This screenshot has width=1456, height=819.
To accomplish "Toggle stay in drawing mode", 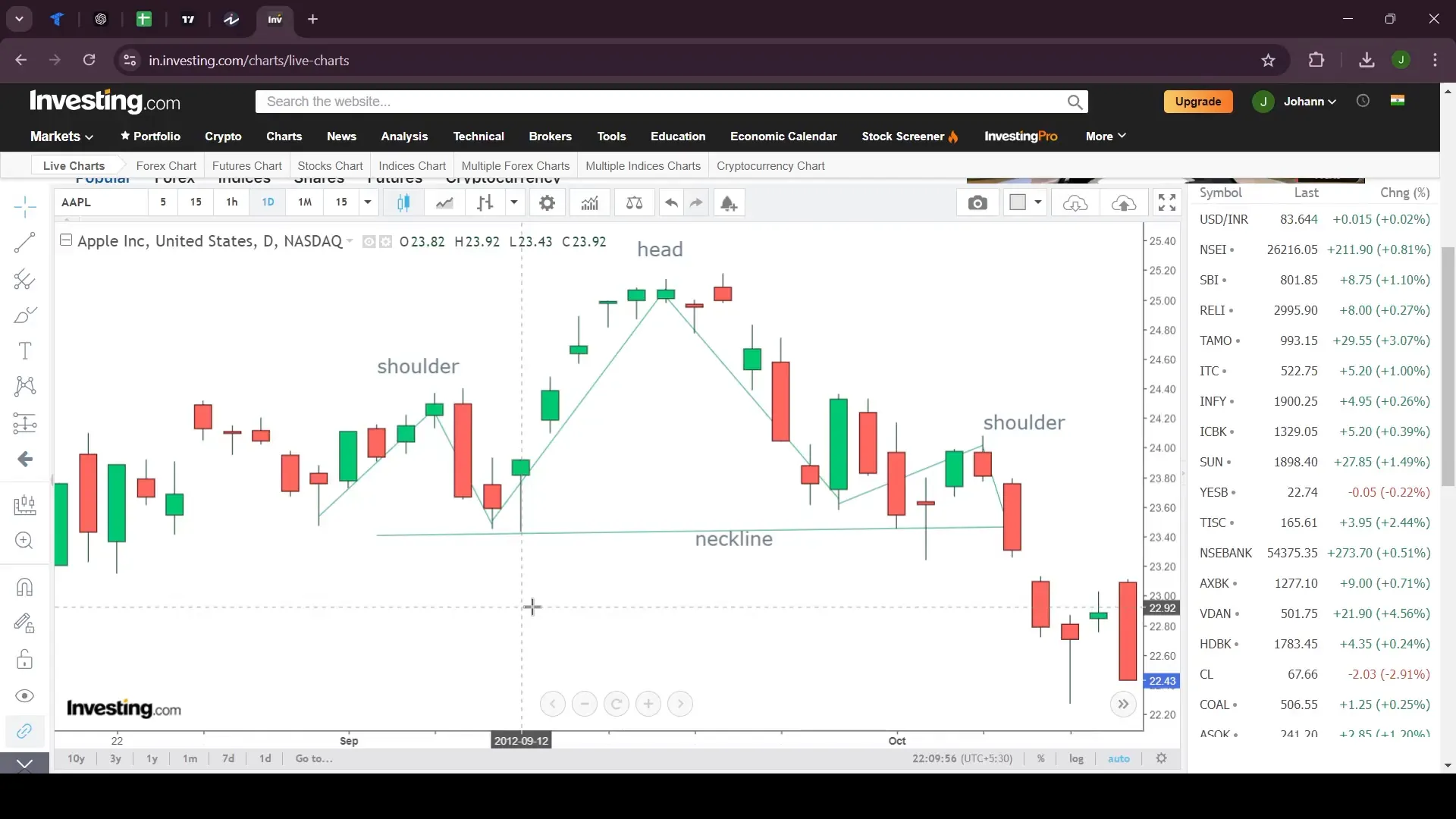I will coord(25,623).
